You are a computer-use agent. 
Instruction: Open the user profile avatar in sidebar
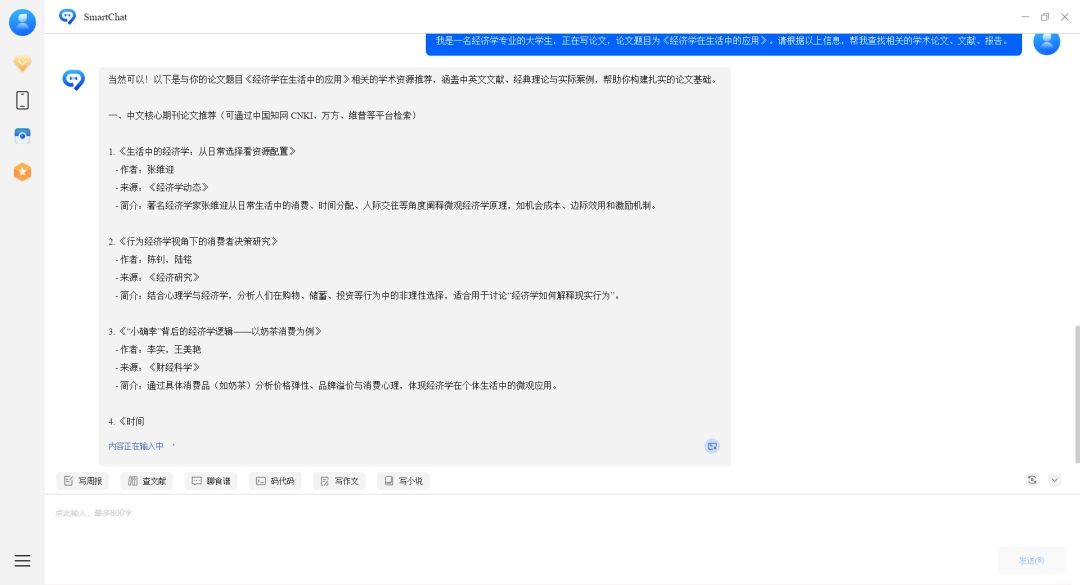point(22,22)
